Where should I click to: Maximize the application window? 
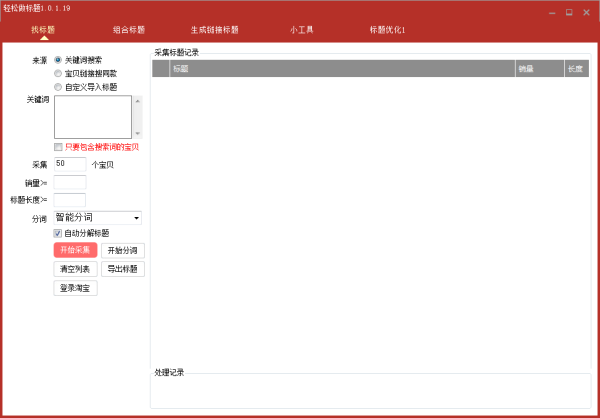[569, 12]
